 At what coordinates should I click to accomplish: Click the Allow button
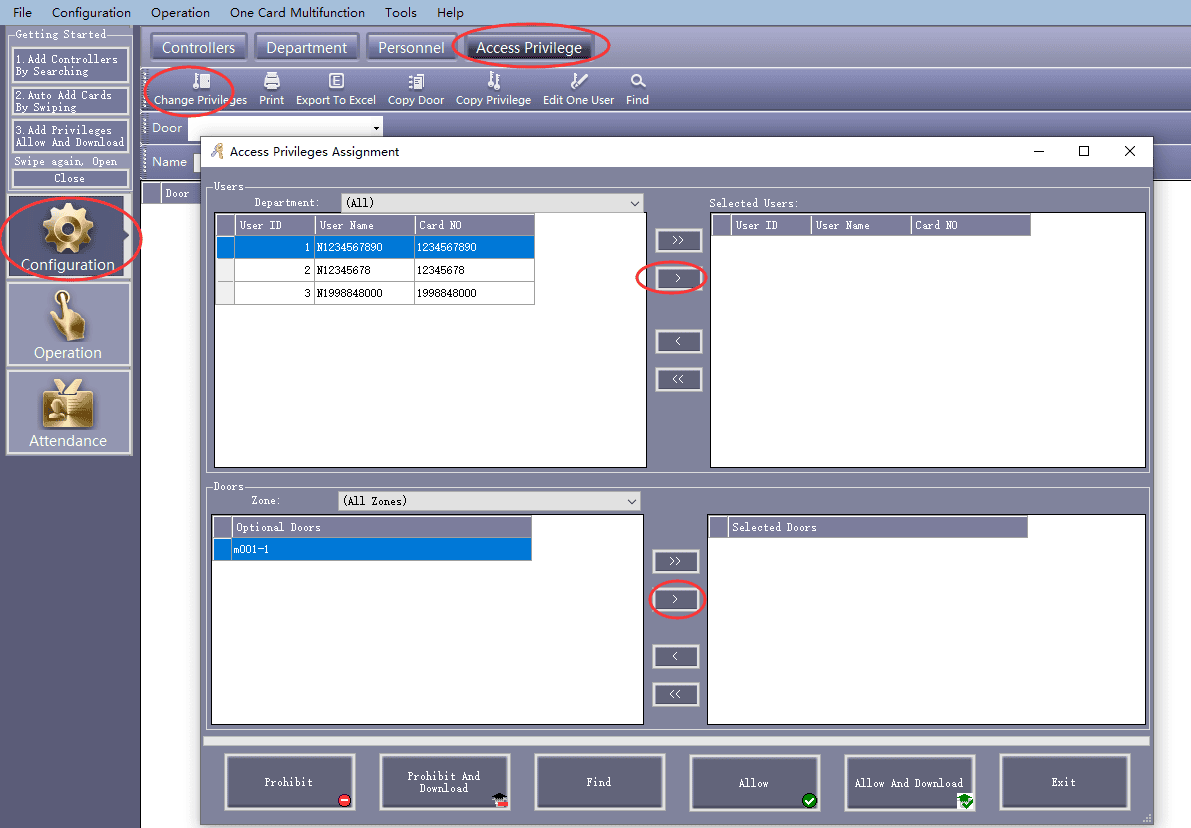tap(754, 782)
